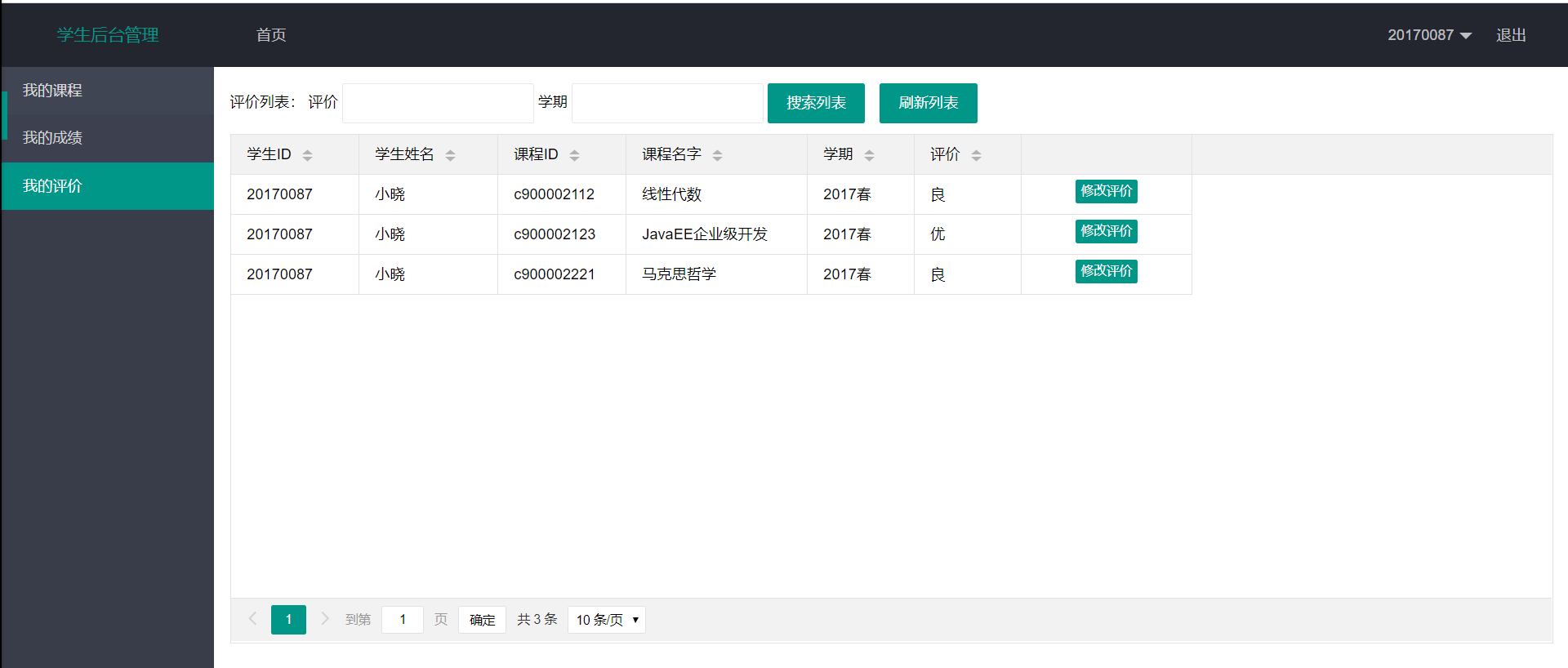Image resolution: width=1568 pixels, height=668 pixels.
Task: Sort by 评价 column arrows
Action: pyautogui.click(x=976, y=155)
